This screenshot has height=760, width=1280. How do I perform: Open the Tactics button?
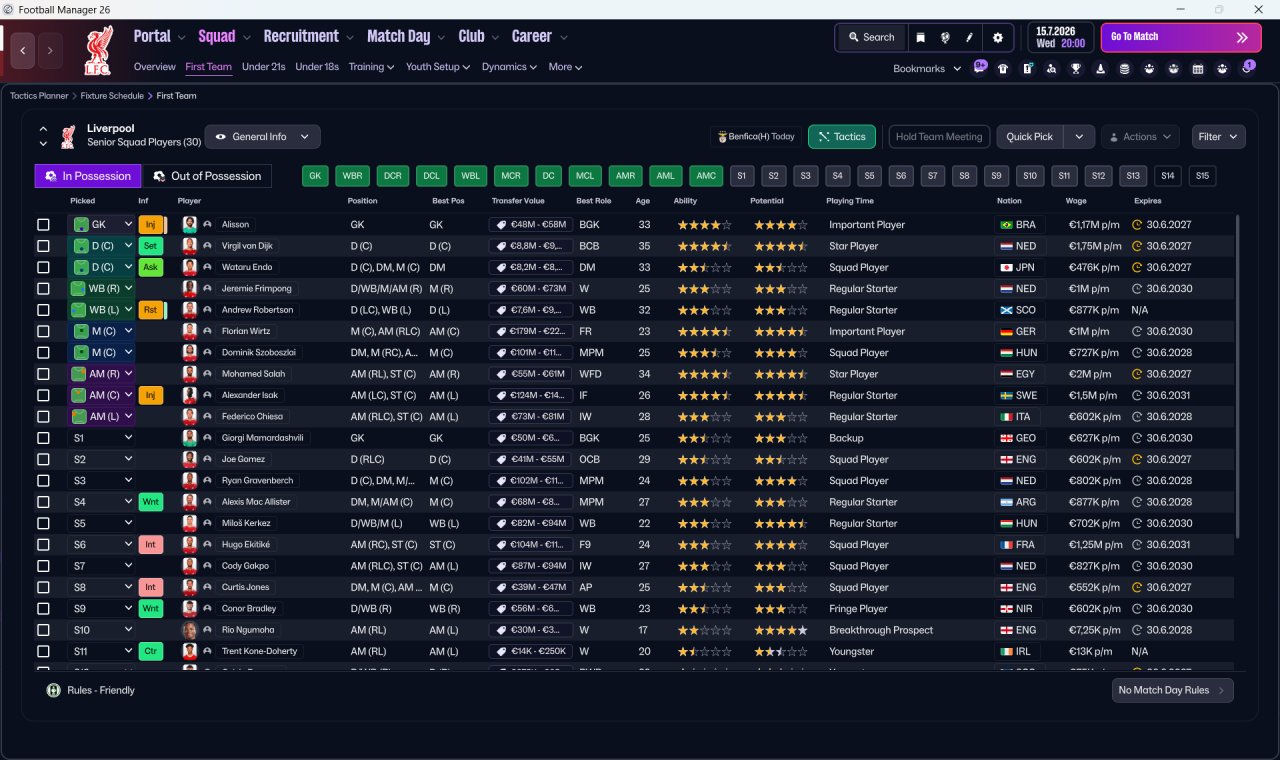click(x=842, y=137)
